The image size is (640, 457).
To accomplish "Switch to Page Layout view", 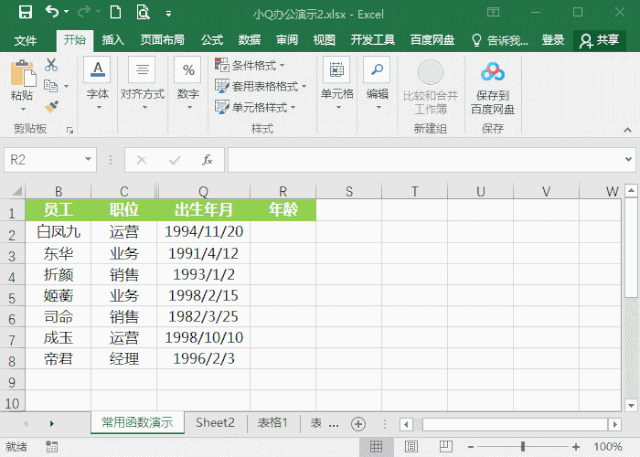I will coord(411,446).
